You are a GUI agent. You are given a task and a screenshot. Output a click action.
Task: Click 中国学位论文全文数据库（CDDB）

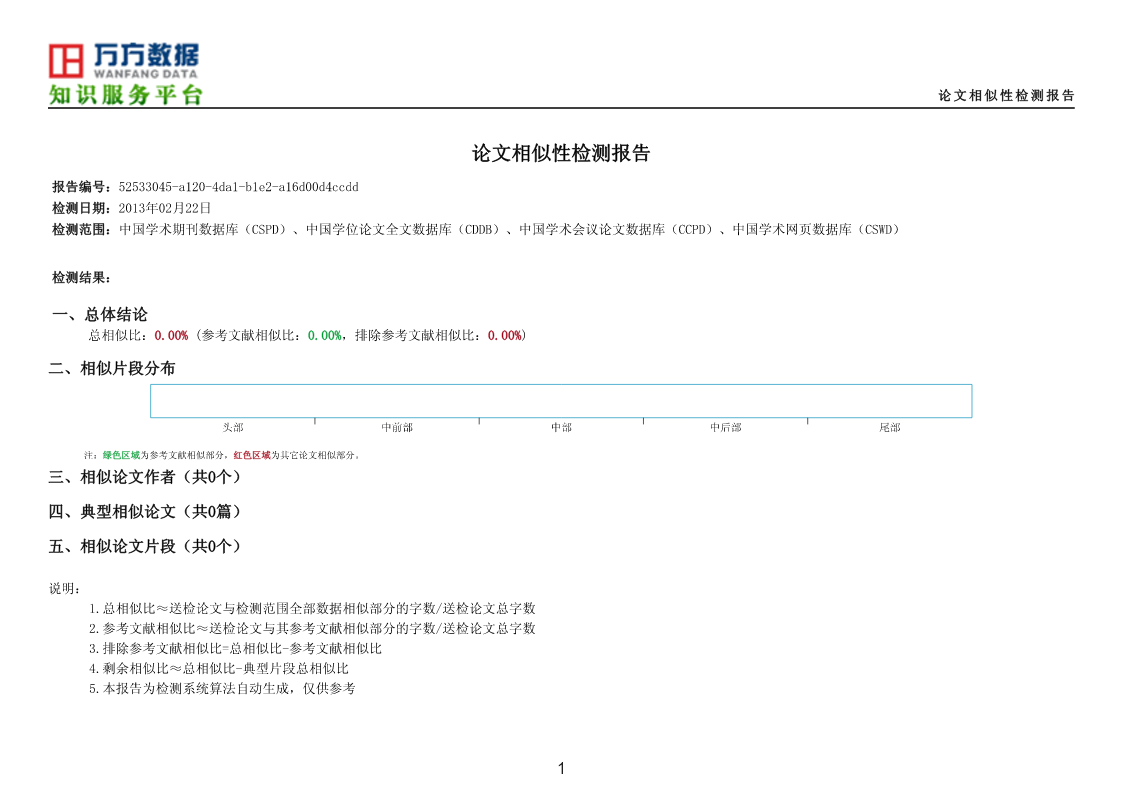pyautogui.click(x=403, y=230)
